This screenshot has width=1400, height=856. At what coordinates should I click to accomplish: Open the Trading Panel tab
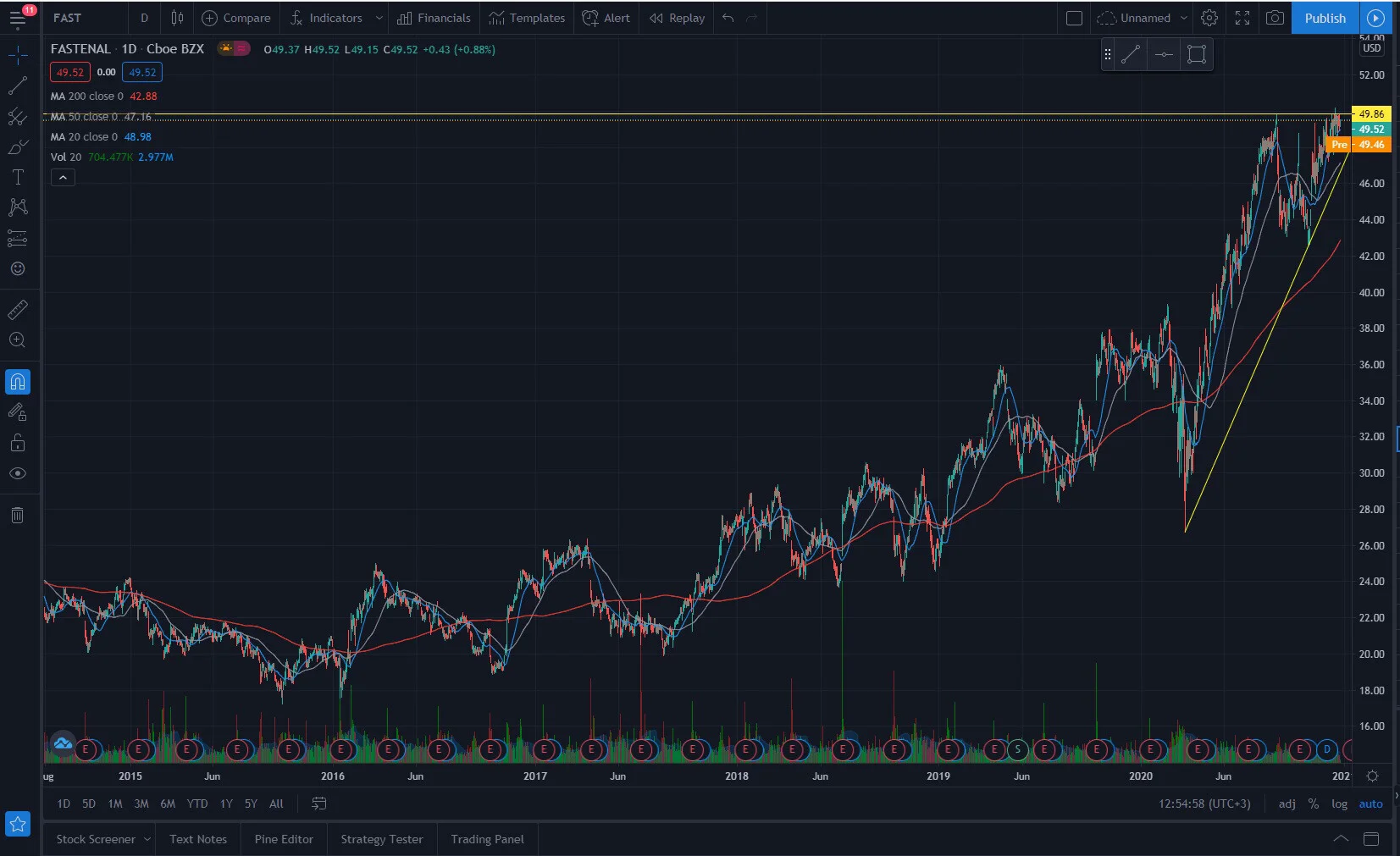pyautogui.click(x=487, y=839)
